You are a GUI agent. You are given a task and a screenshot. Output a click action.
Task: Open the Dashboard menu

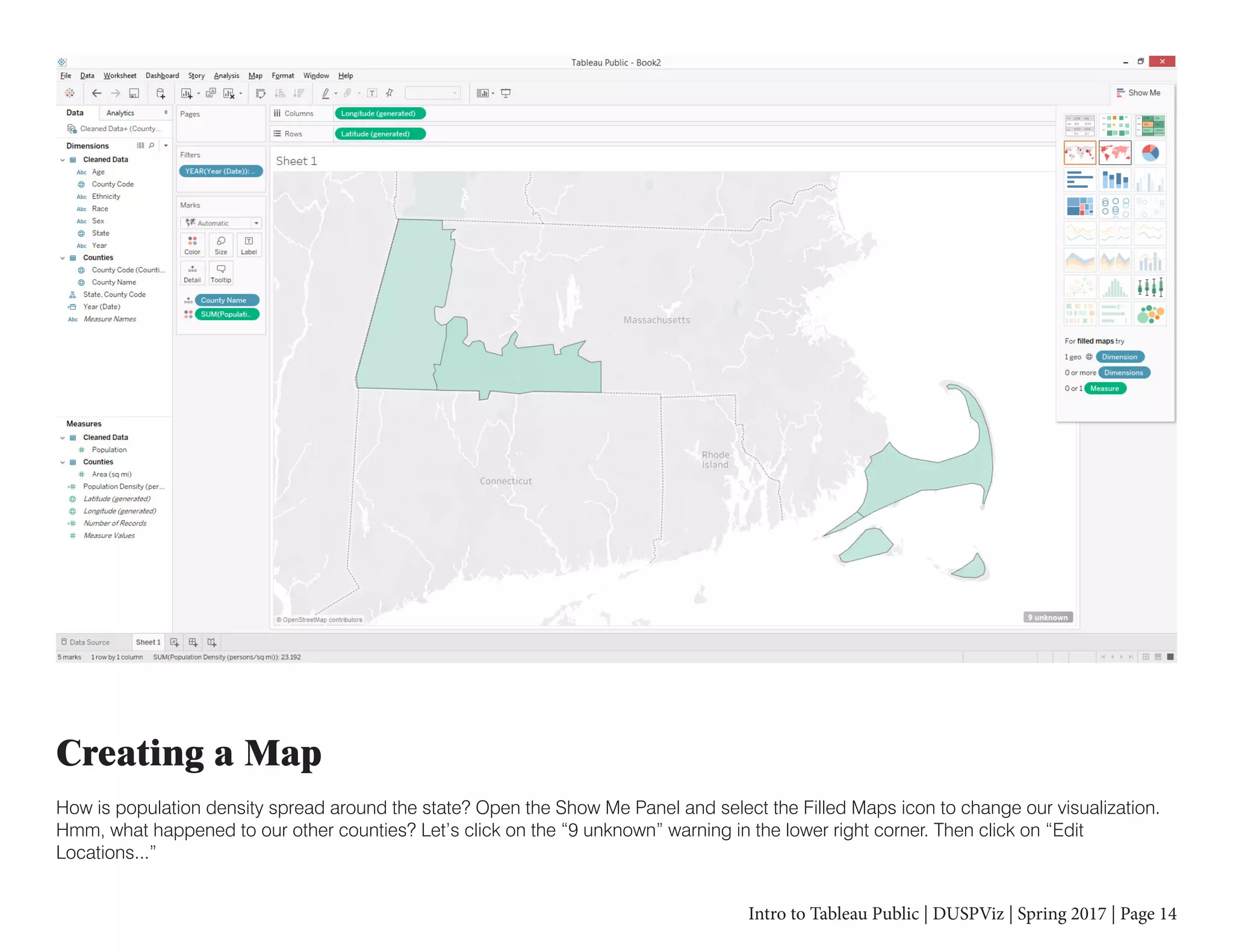pos(162,76)
